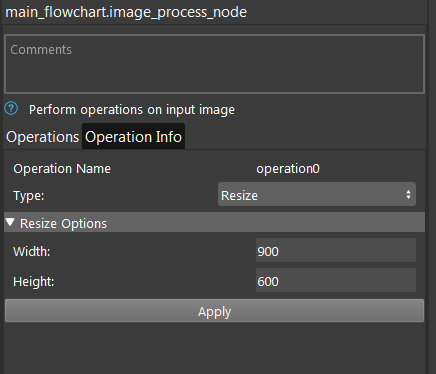Click the Operation Name label
436x374 pixels.
pos(62,169)
